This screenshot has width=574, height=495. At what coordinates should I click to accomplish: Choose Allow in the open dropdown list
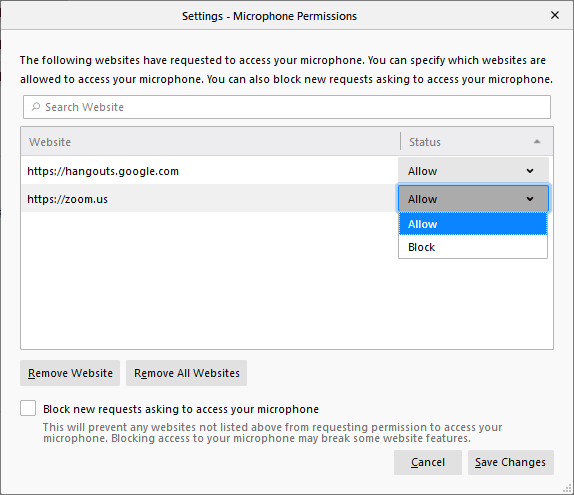pos(473,224)
